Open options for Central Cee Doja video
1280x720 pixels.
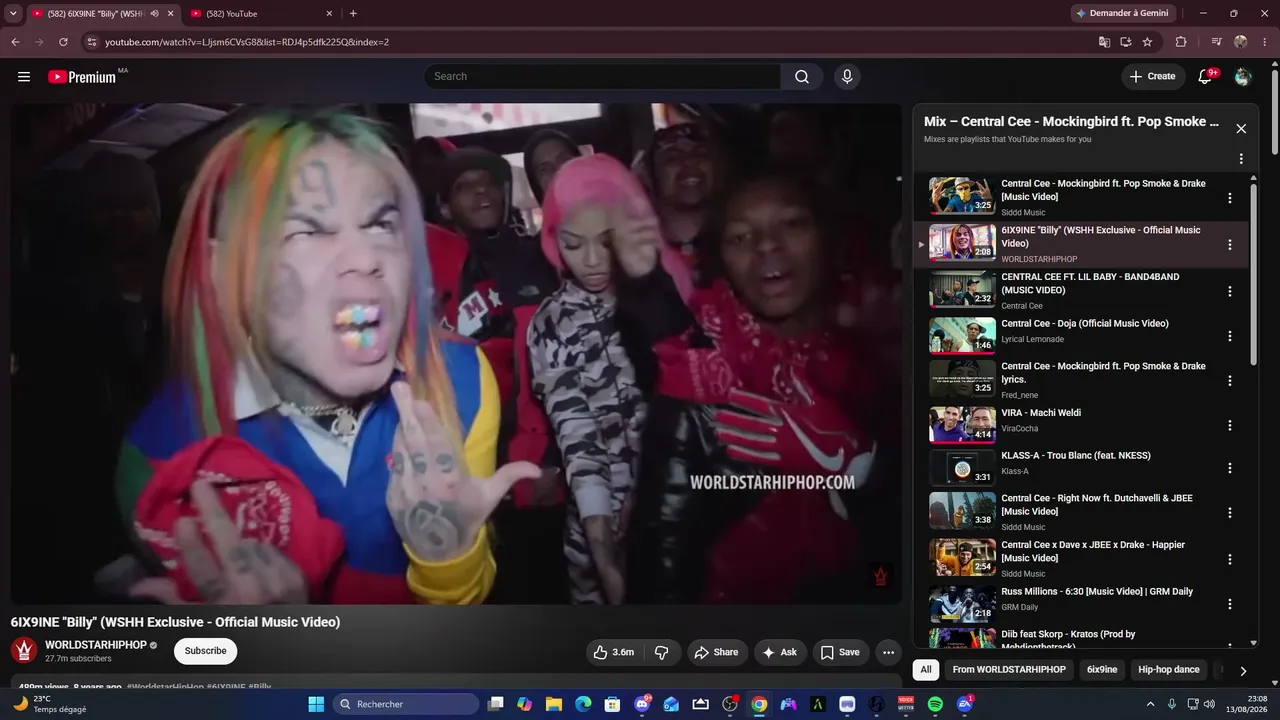1230,336
